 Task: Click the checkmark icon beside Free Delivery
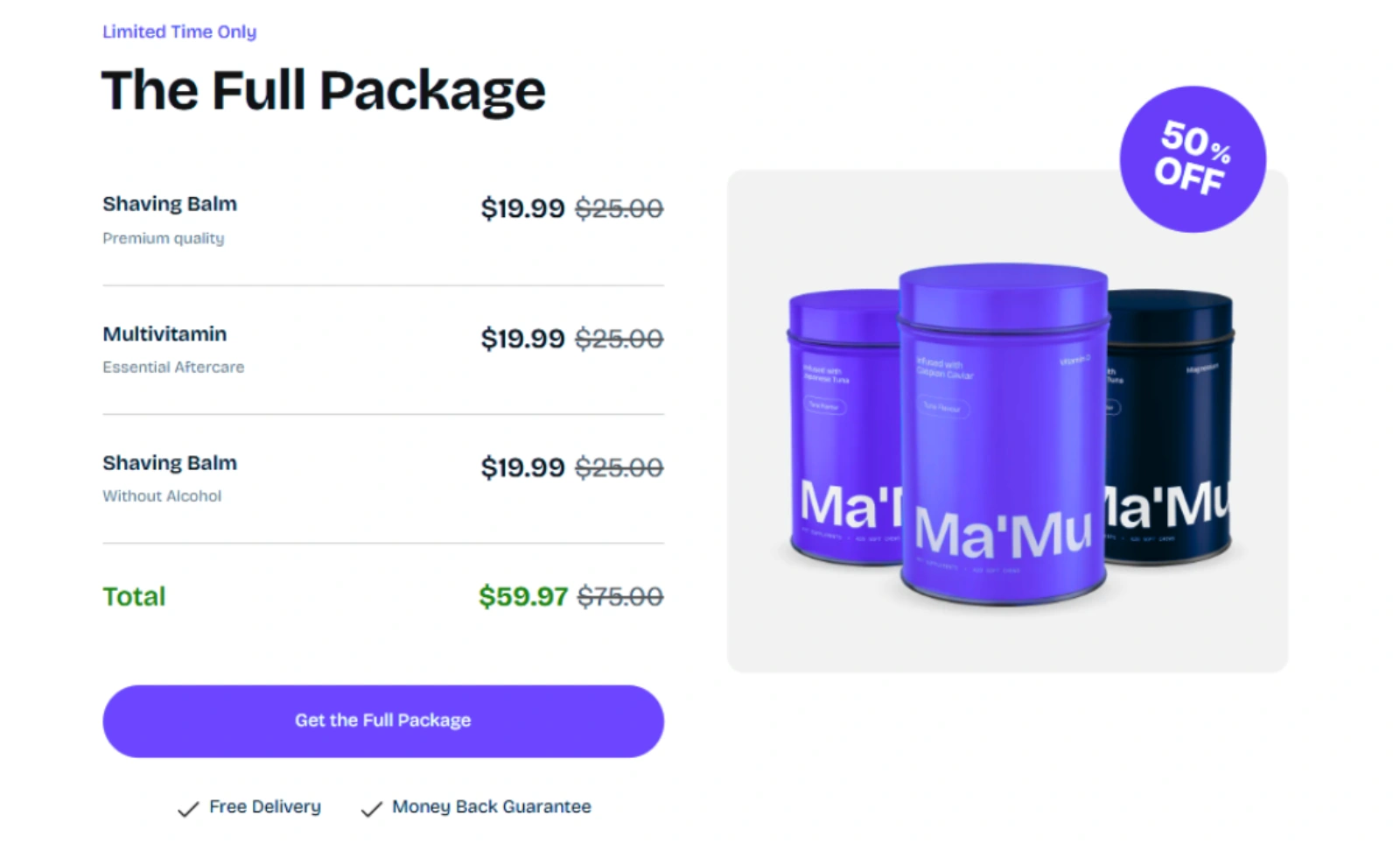click(187, 810)
